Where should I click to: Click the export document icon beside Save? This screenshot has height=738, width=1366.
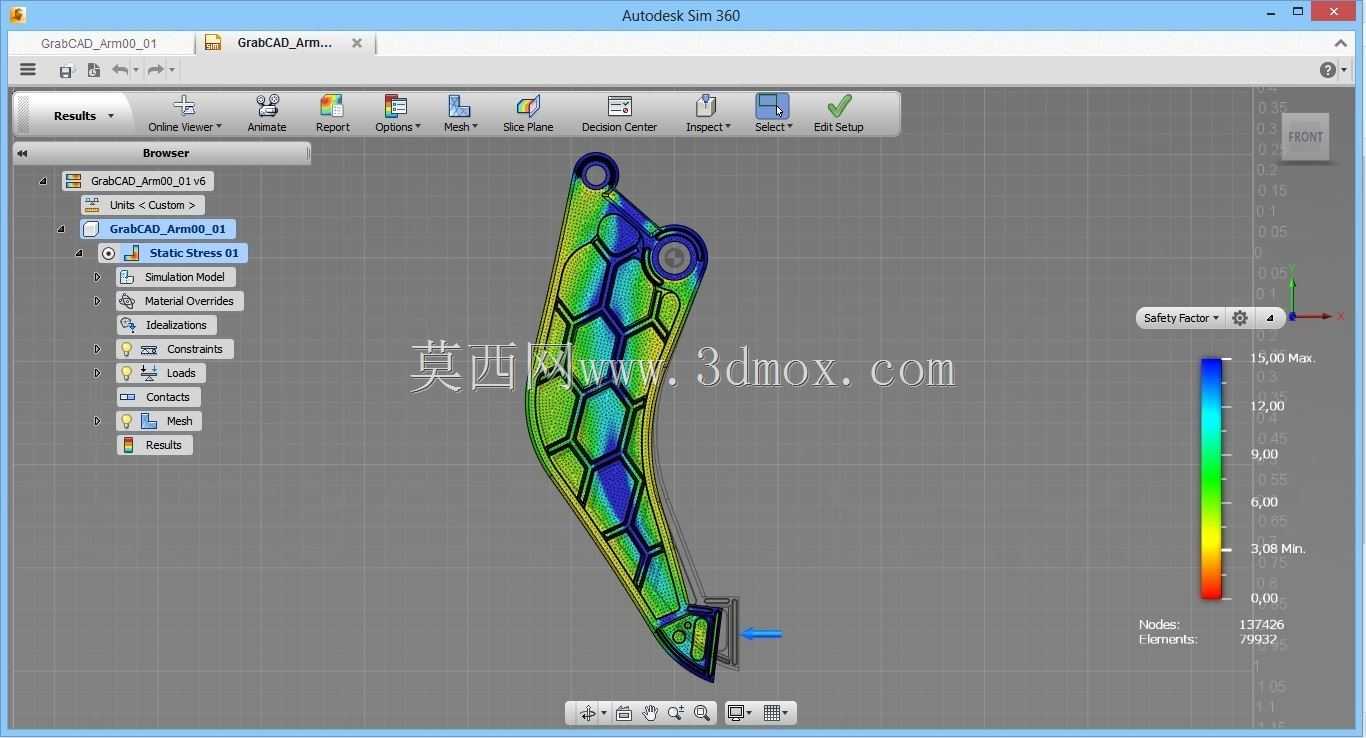pyautogui.click(x=93, y=70)
